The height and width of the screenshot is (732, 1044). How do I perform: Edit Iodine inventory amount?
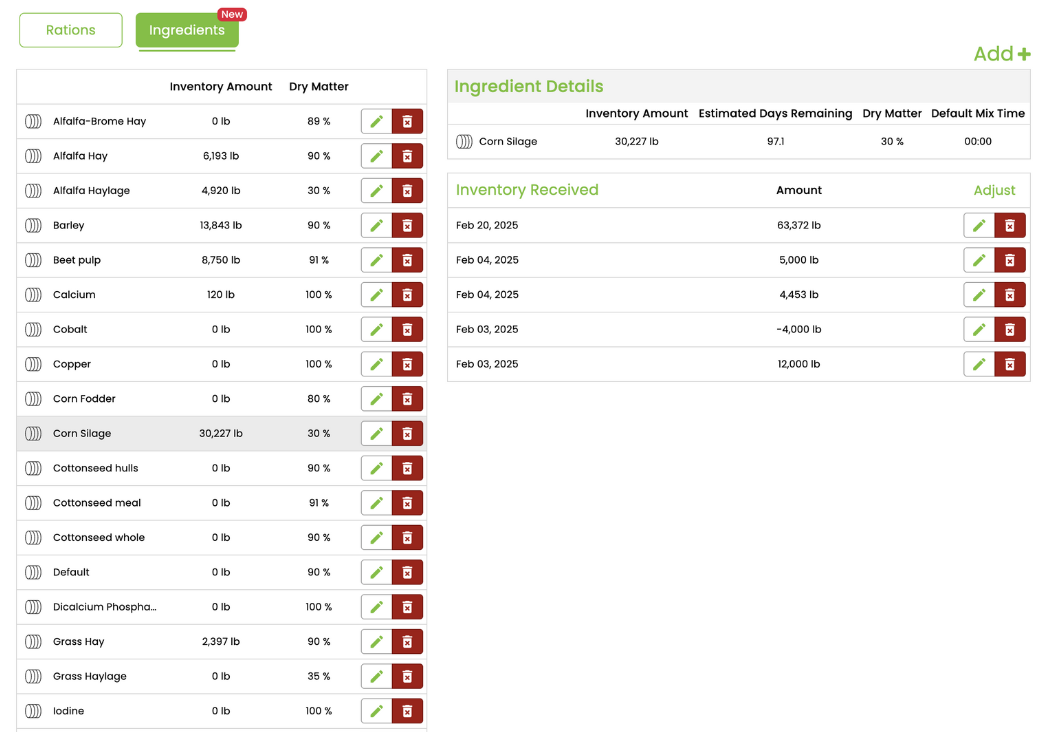pyautogui.click(x=378, y=710)
